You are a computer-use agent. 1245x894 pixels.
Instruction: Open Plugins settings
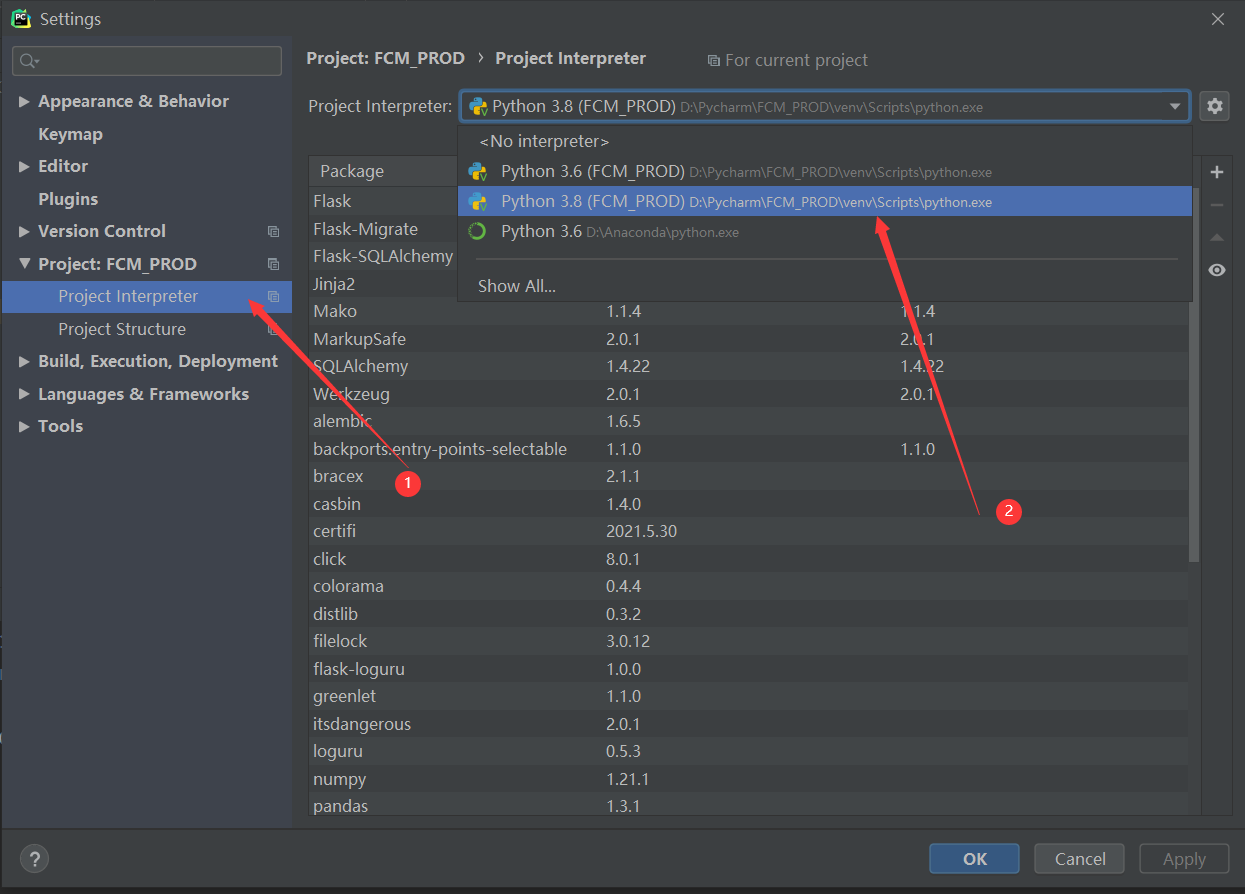pos(68,199)
